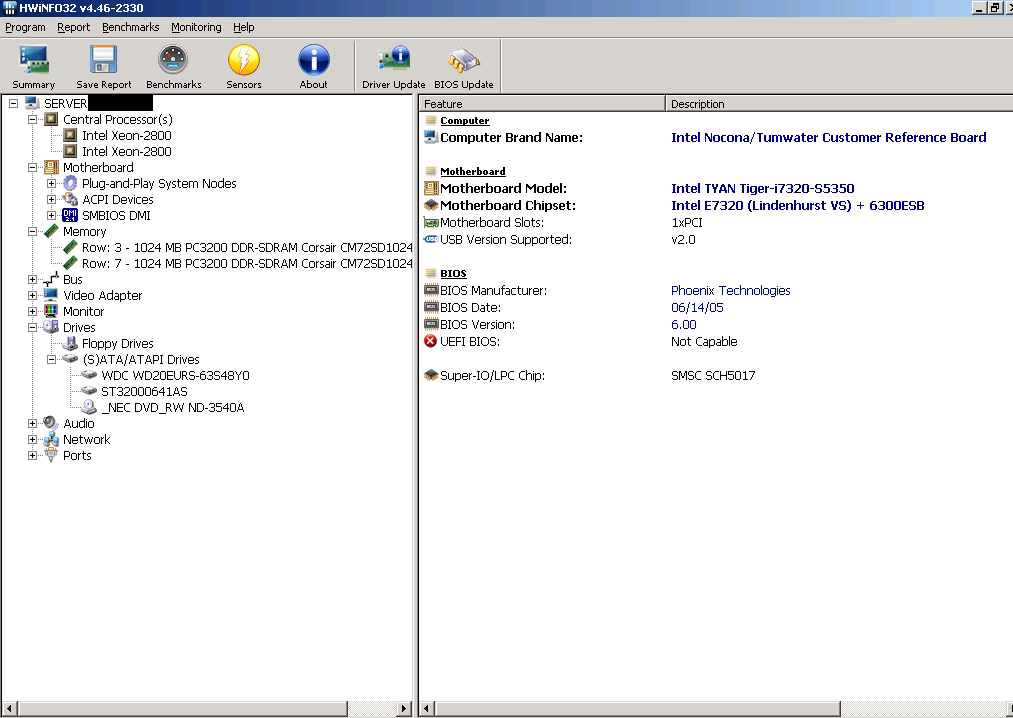
Task: Expand the Network node
Action: point(32,439)
